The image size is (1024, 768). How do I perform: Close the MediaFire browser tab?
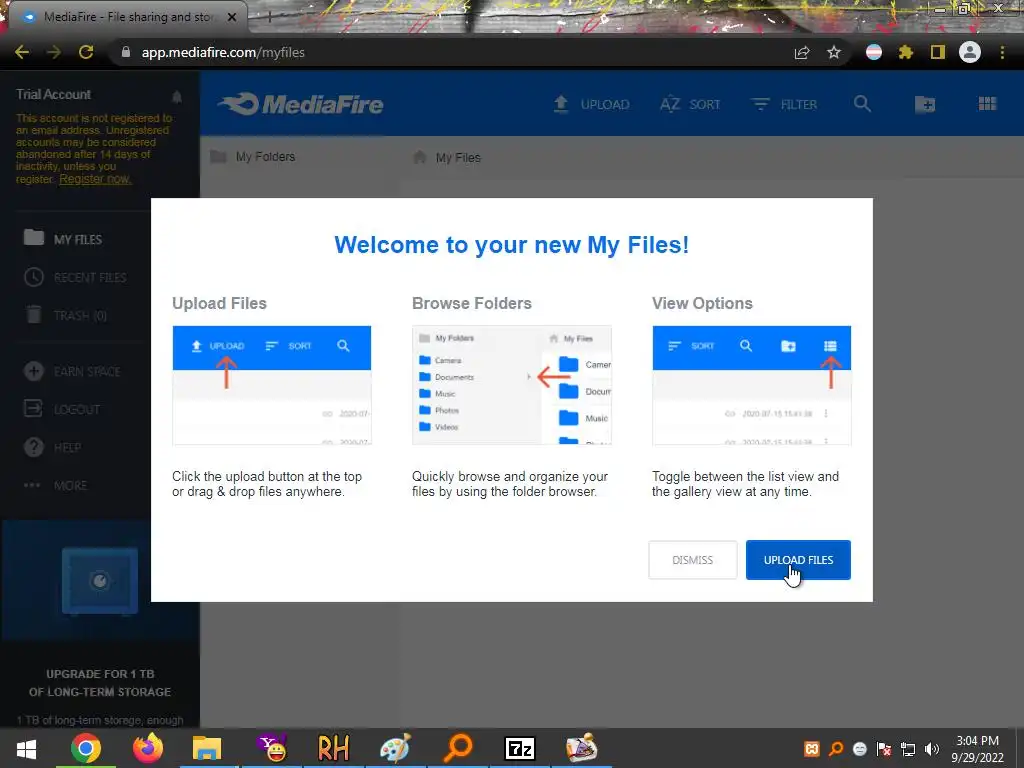pyautogui.click(x=232, y=17)
